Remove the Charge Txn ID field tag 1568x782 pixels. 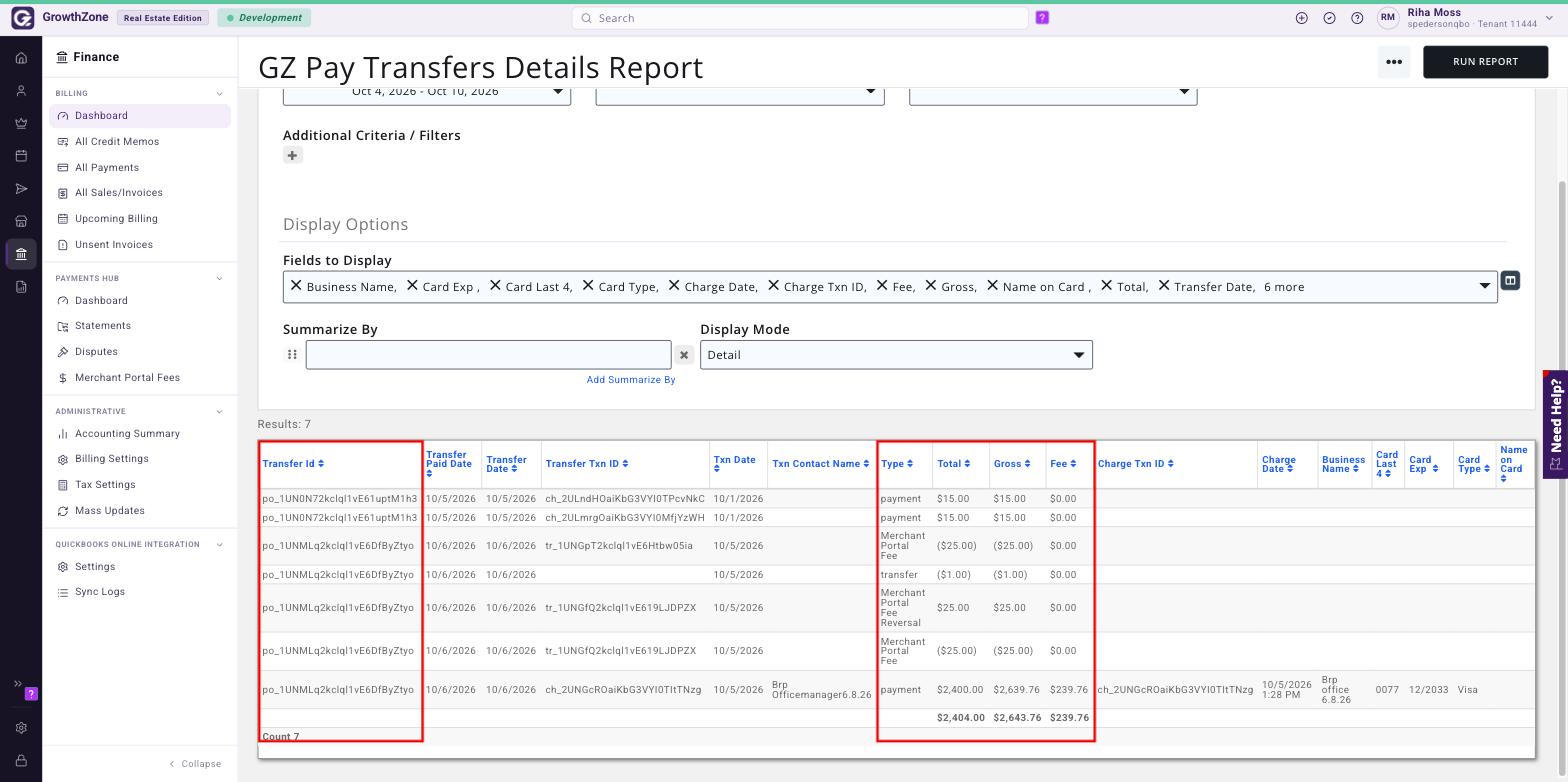tap(773, 286)
